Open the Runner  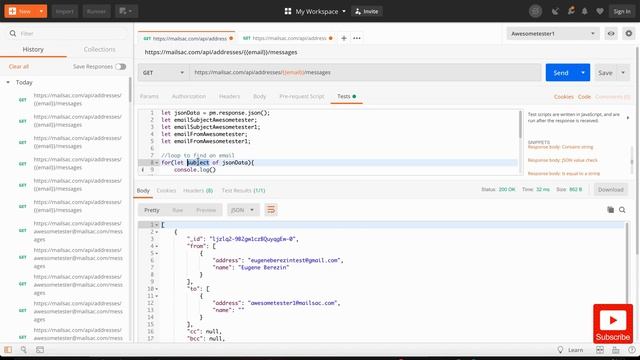(x=96, y=11)
